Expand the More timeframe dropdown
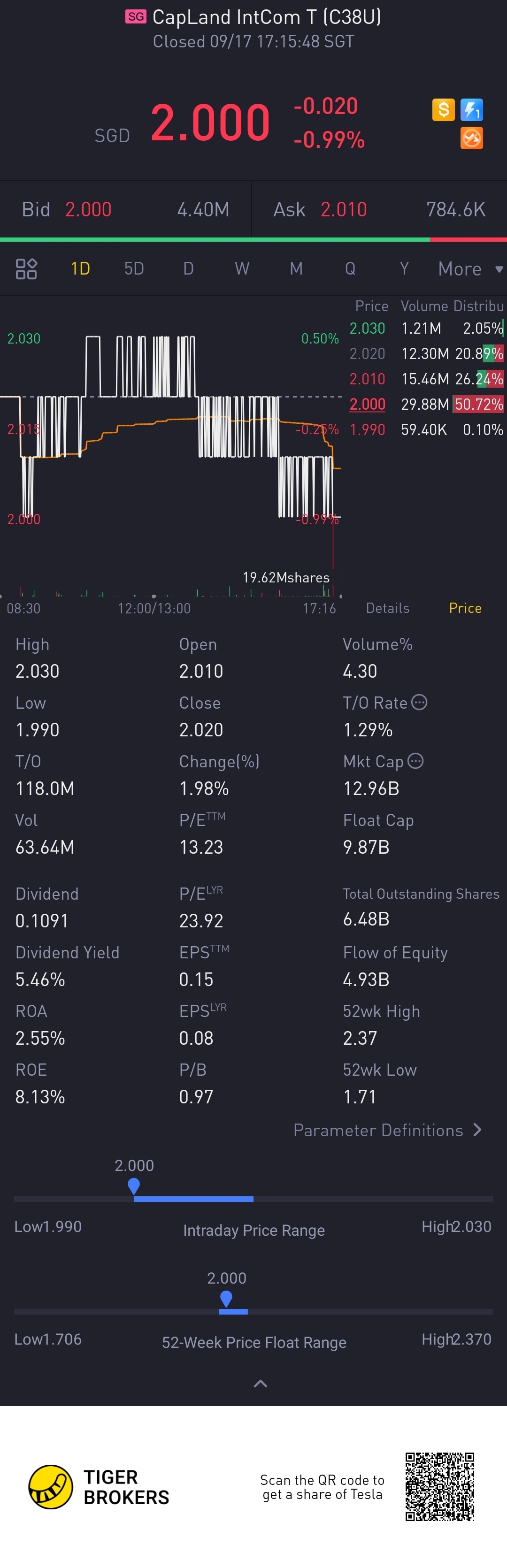Screen dimensions: 507x1568 (x=470, y=268)
